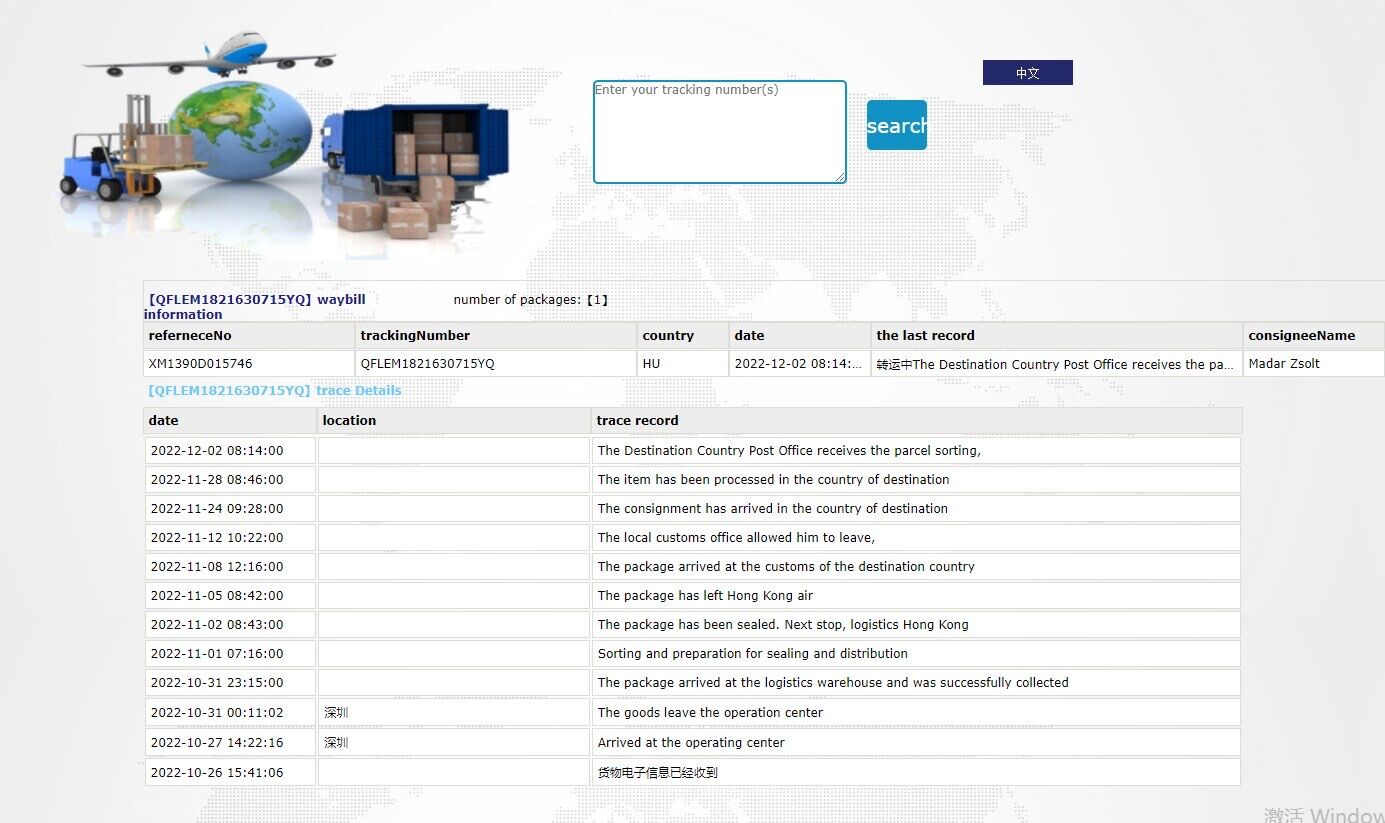Switch language with the 中文 button
The image size is (1385, 823).
coord(1028,73)
